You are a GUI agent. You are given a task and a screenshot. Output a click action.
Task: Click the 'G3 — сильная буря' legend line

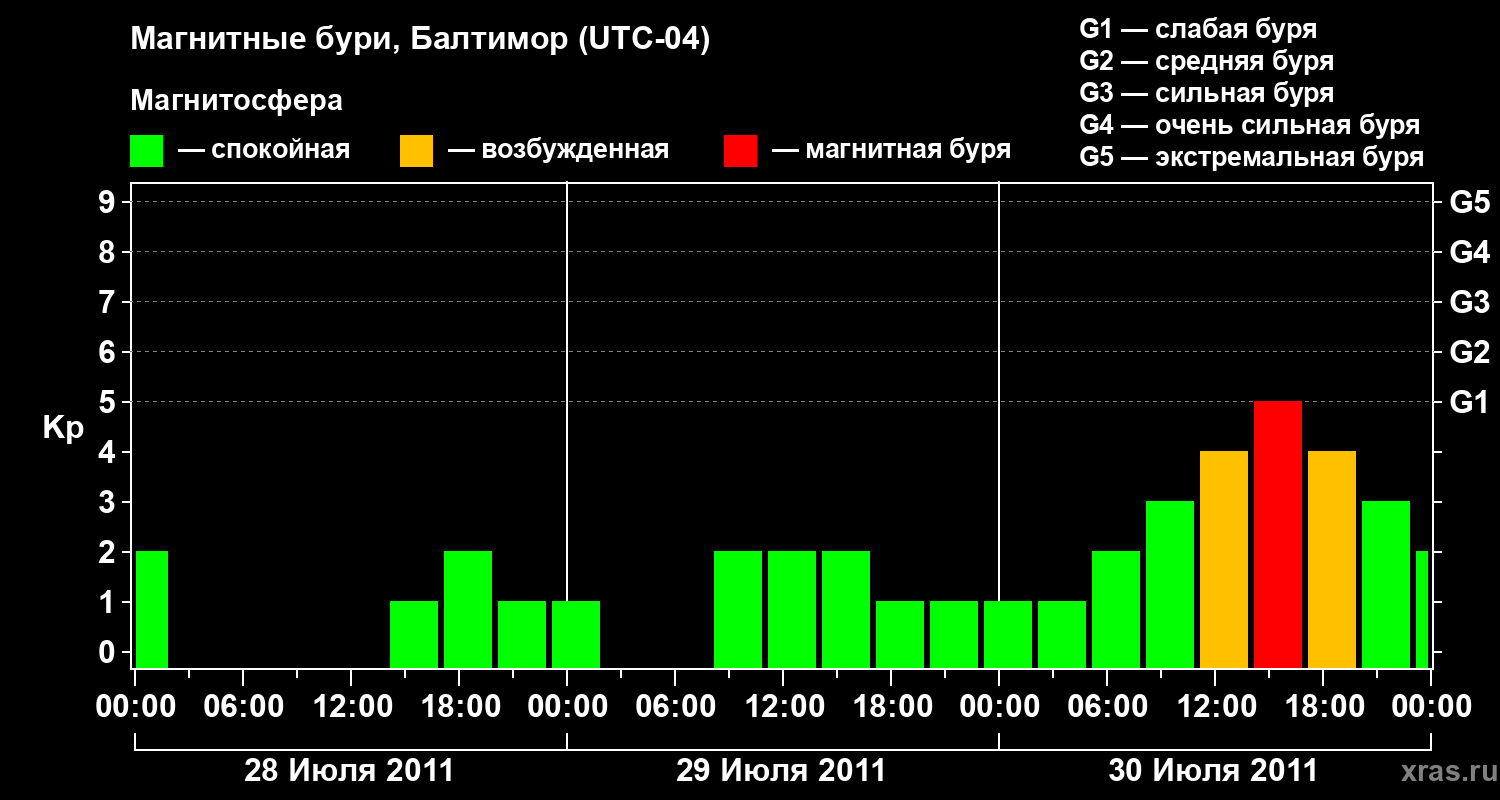pyautogui.click(x=1207, y=93)
